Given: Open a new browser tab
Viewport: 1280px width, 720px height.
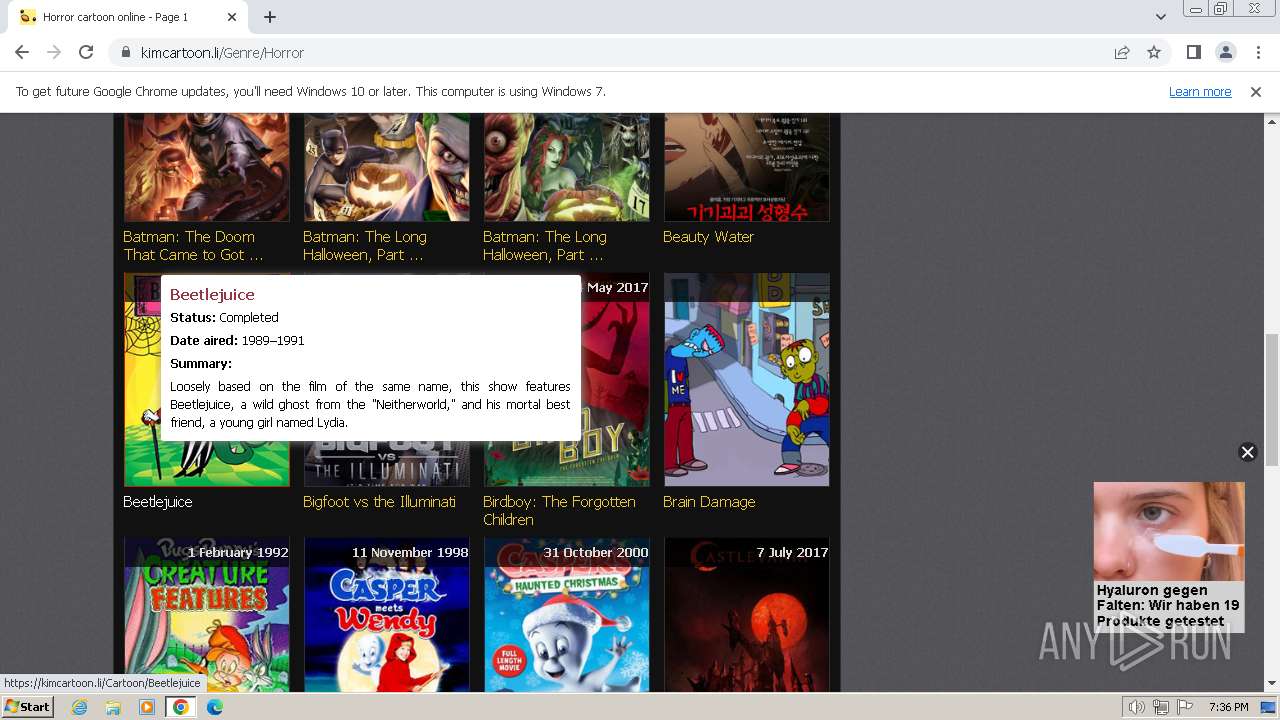Looking at the screenshot, I should coord(270,17).
